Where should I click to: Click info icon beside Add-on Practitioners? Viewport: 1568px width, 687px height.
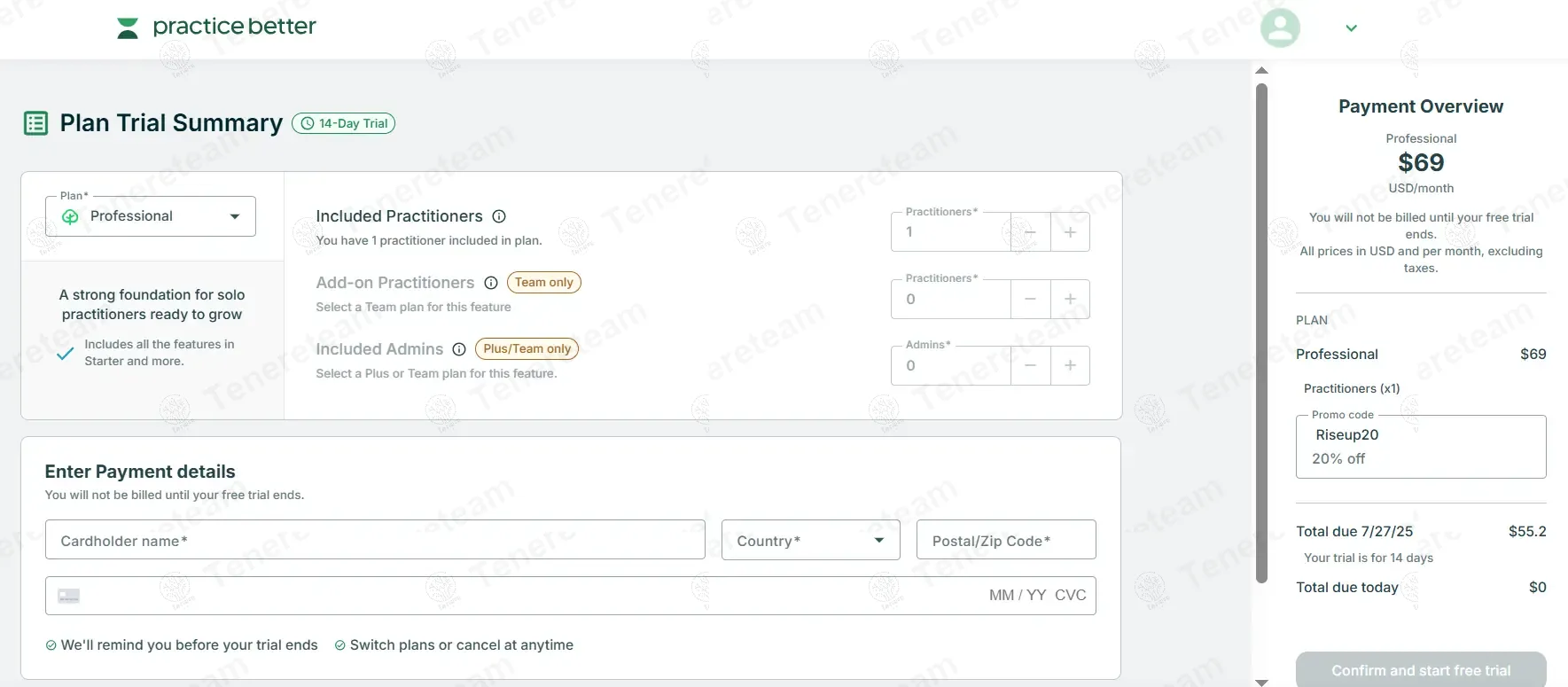pyautogui.click(x=491, y=283)
